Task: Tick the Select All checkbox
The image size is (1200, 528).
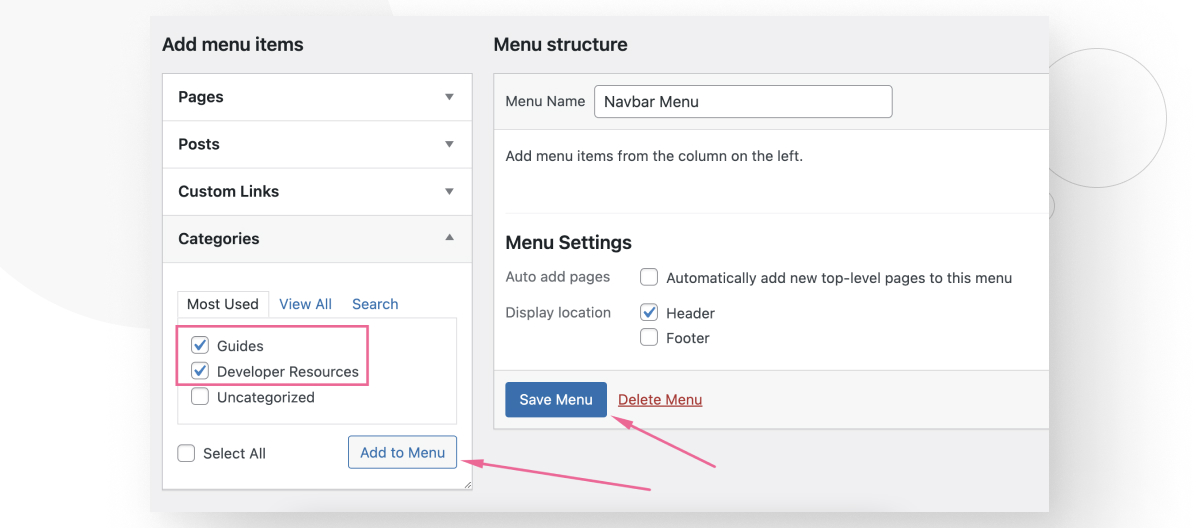Action: click(186, 453)
